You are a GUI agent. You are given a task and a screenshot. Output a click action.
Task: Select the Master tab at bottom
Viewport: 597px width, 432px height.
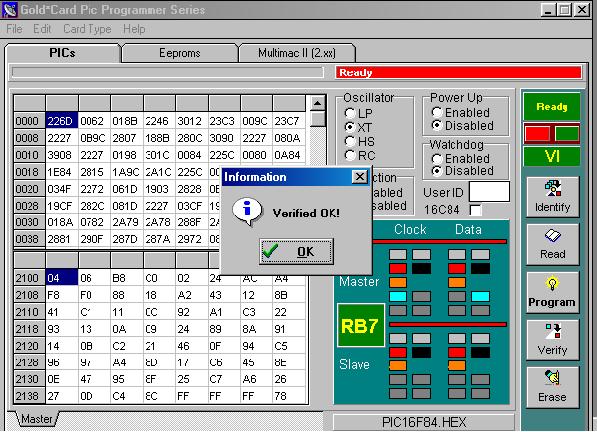click(37, 419)
